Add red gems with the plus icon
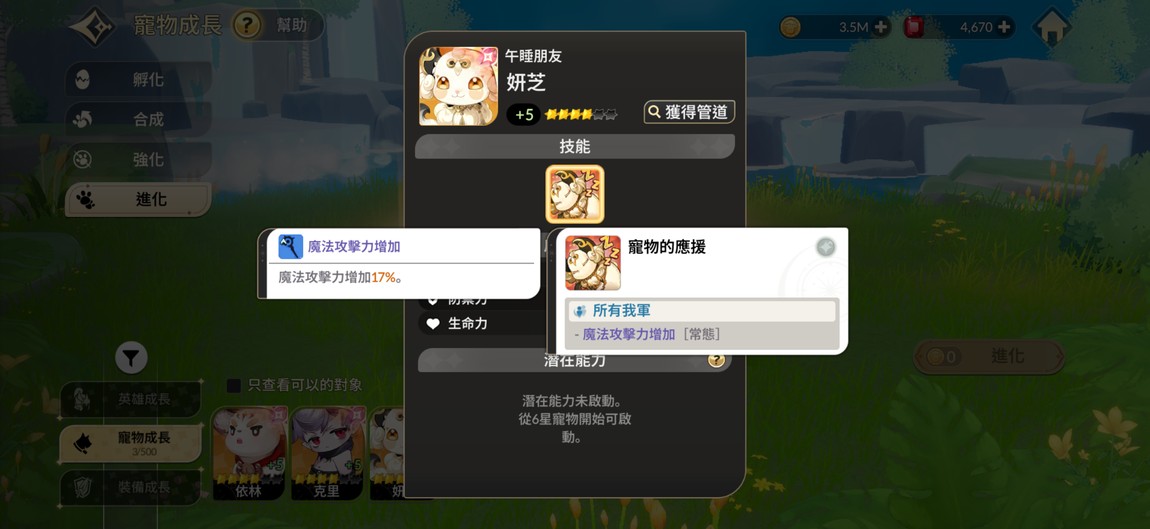The height and width of the screenshot is (529, 1150). tap(1004, 28)
